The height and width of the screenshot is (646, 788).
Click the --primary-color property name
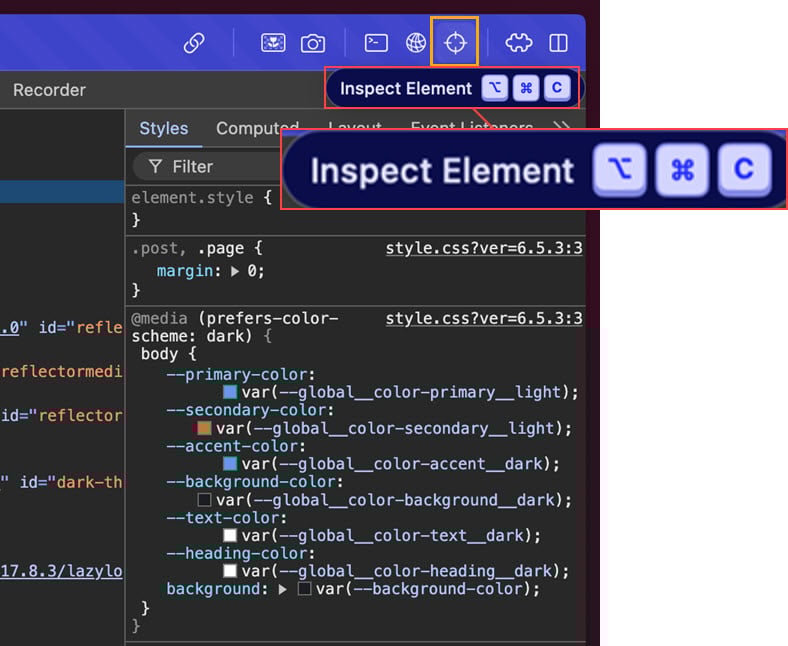point(237,375)
